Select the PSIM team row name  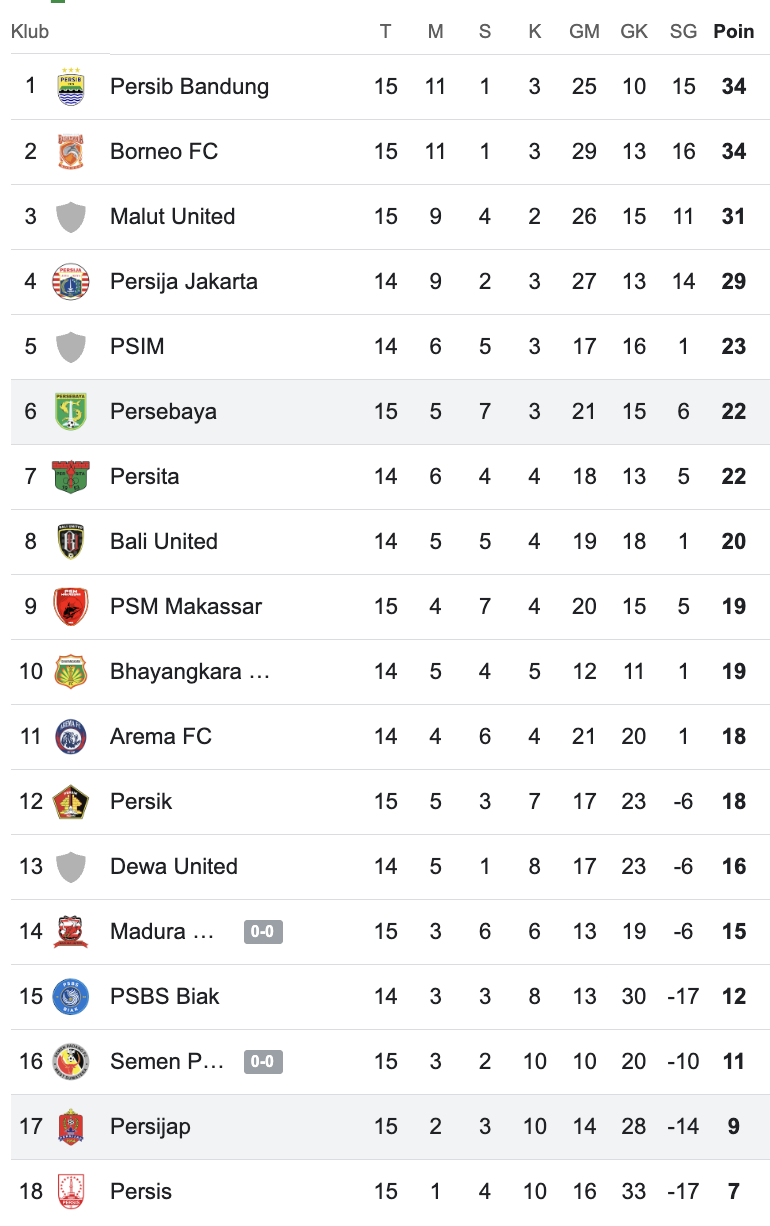(137, 347)
